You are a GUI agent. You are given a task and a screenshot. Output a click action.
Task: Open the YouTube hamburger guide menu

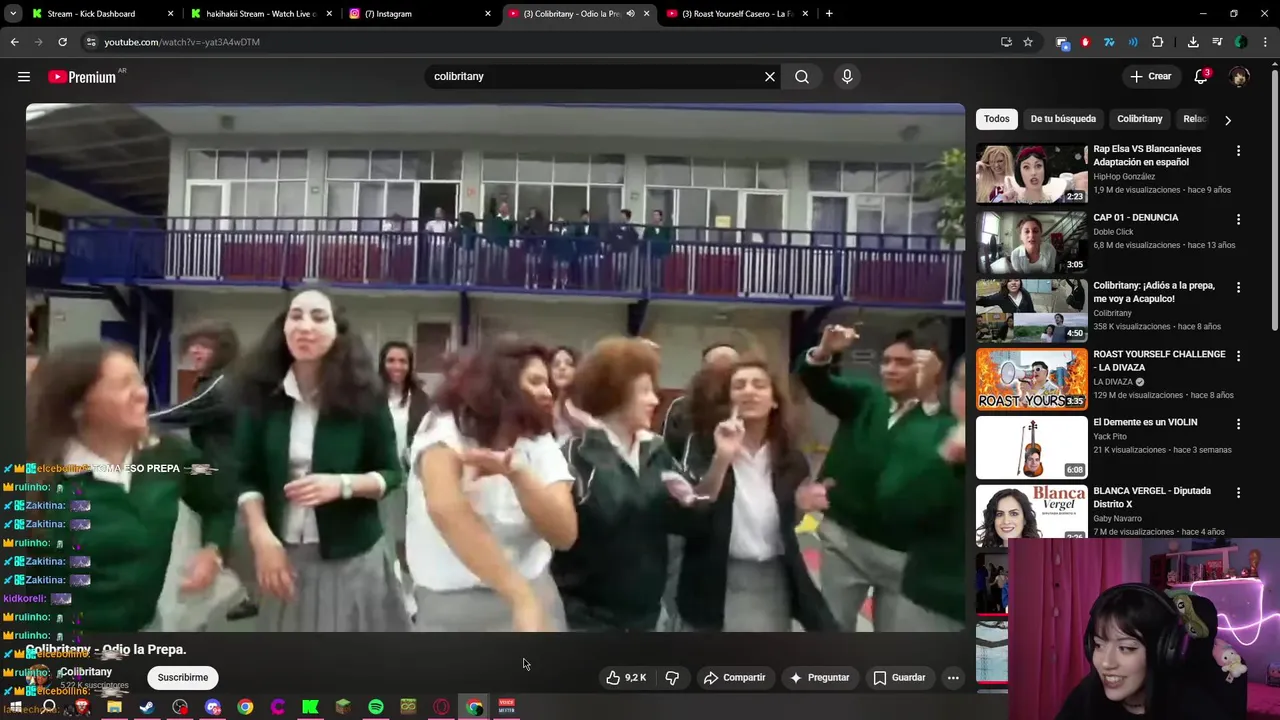24,77
